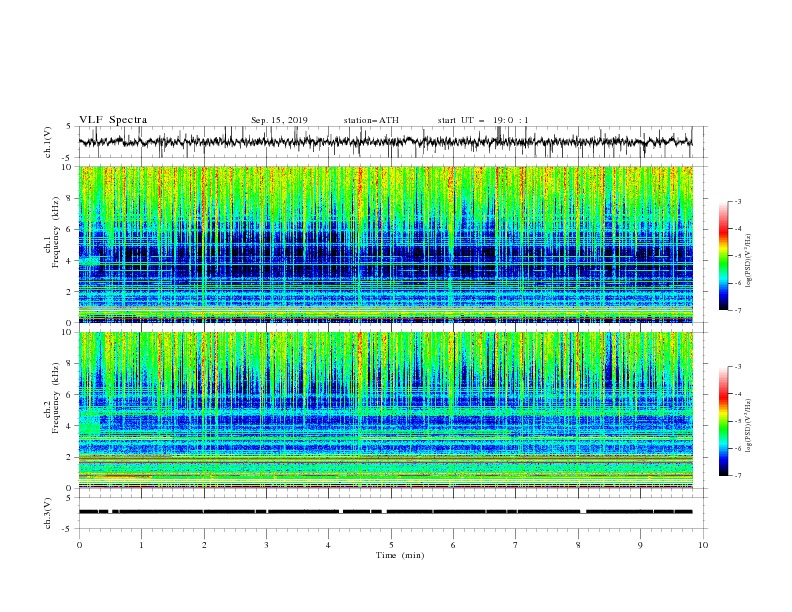Image resolution: width=792 pixels, height=612 pixels.
Task: Click the "10" kHz tick of ch.1 spectrogram
Action: [x=69, y=167]
